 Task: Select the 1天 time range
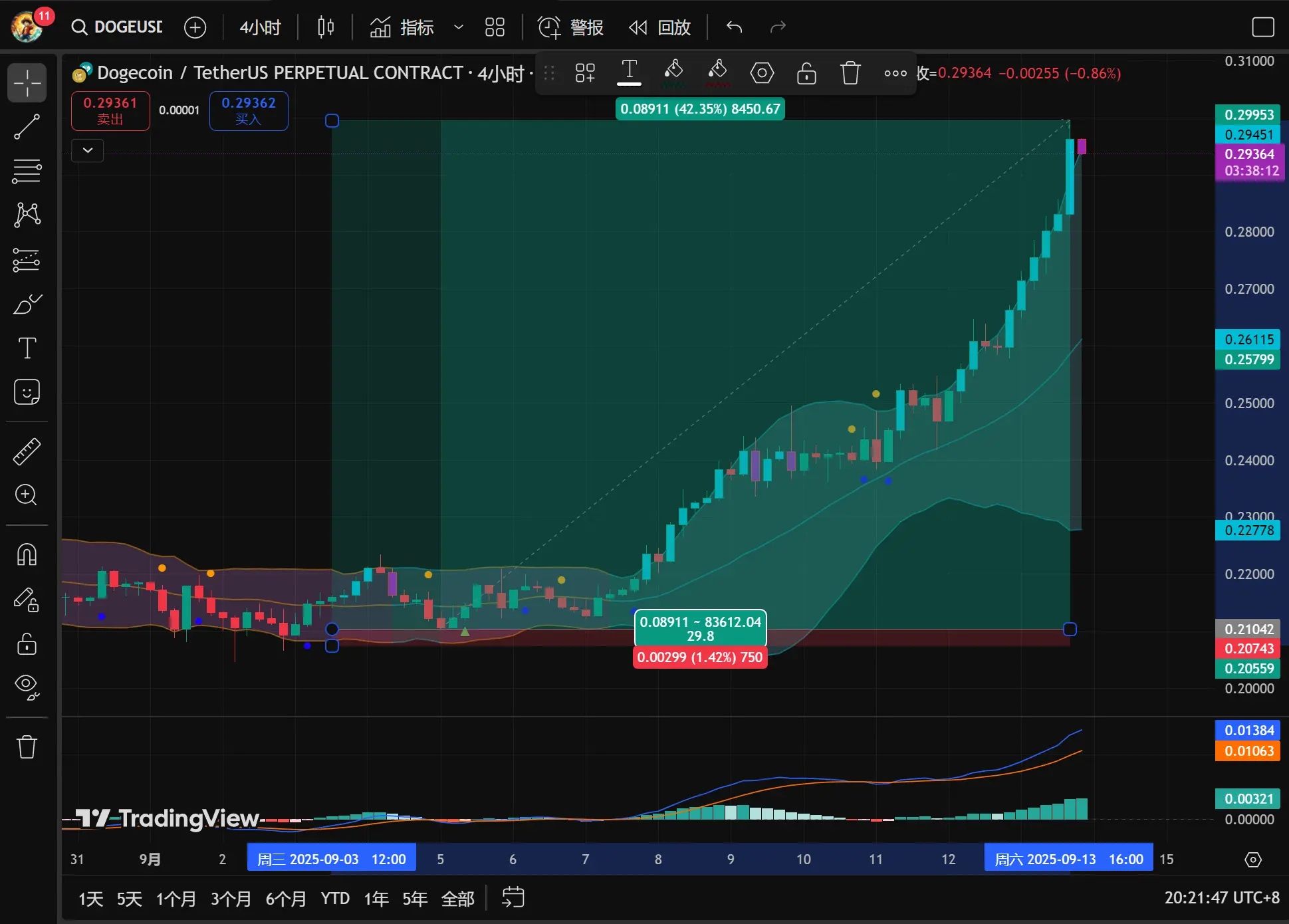91,899
